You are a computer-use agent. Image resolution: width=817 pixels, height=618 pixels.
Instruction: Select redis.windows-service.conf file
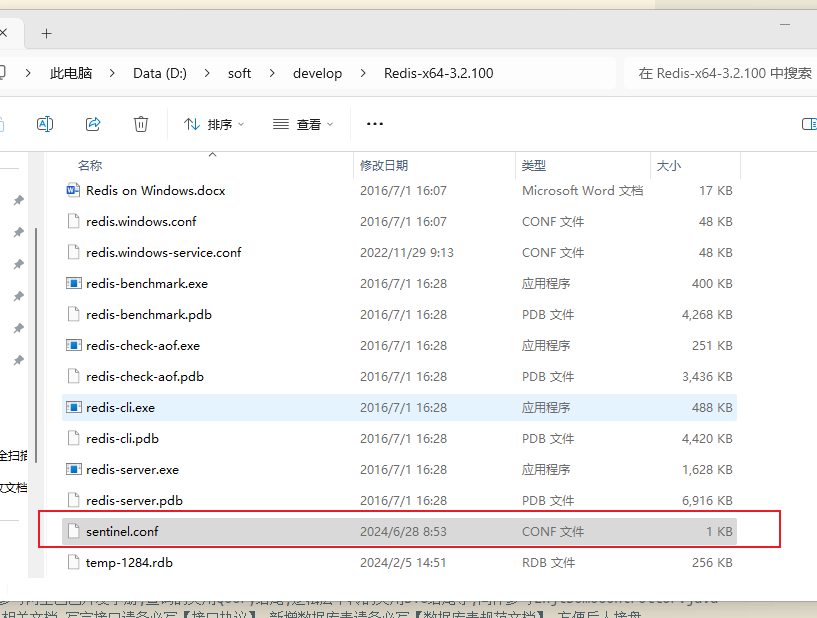399,253
